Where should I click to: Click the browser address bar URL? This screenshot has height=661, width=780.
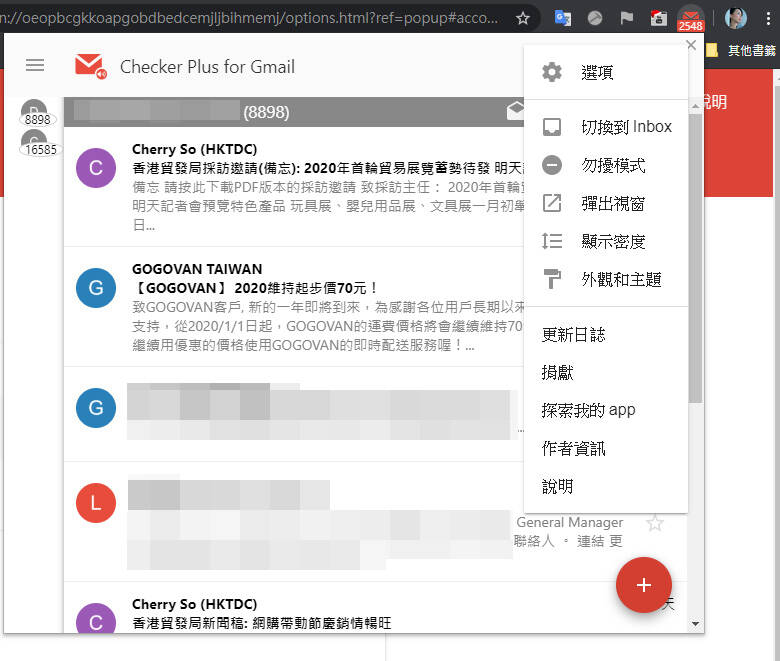pyautogui.click(x=249, y=18)
